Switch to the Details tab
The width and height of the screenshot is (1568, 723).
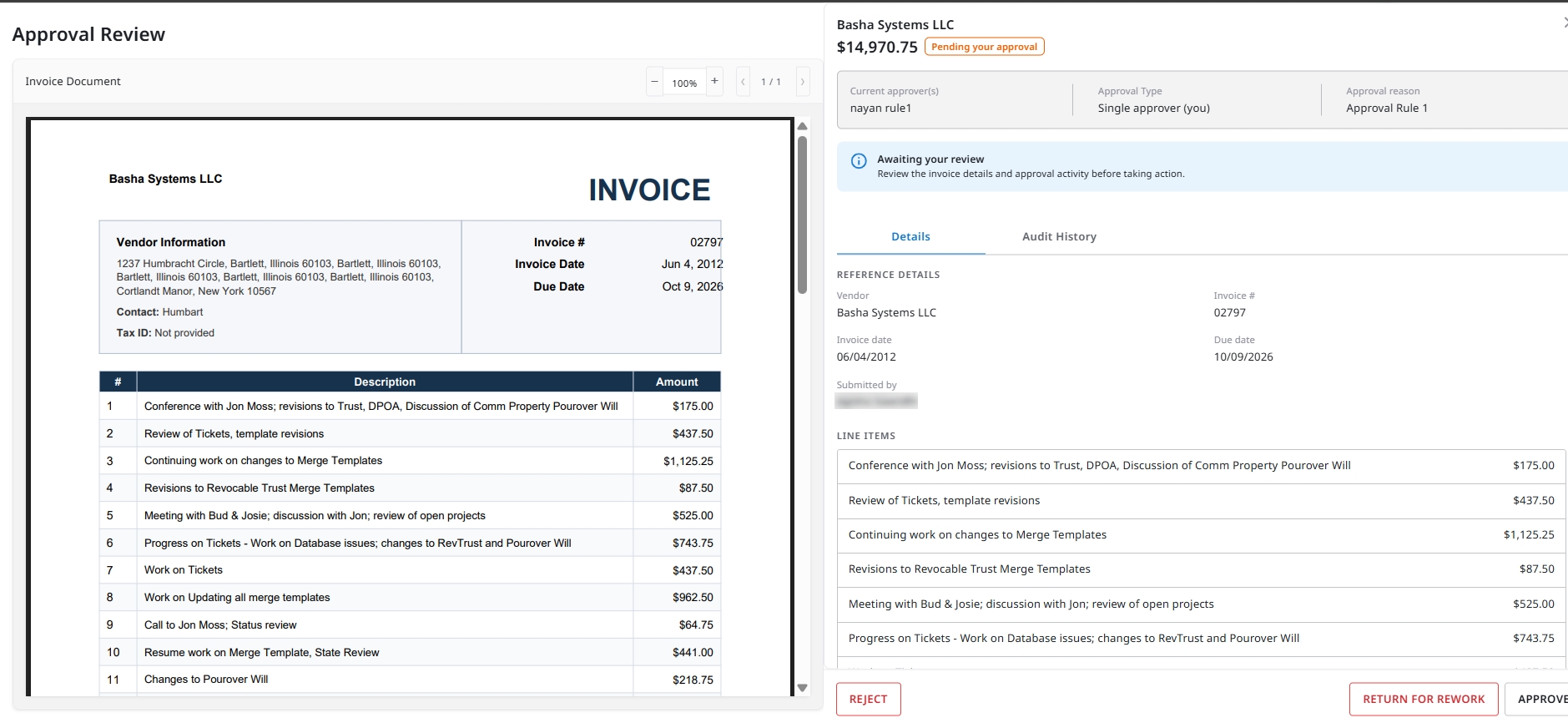click(910, 237)
